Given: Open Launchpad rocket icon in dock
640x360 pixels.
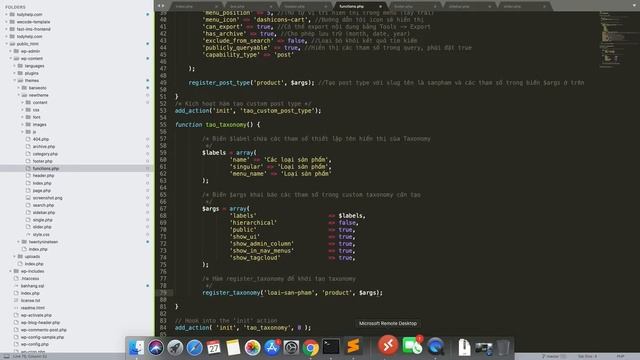Looking at the screenshot, I should pos(175,347).
